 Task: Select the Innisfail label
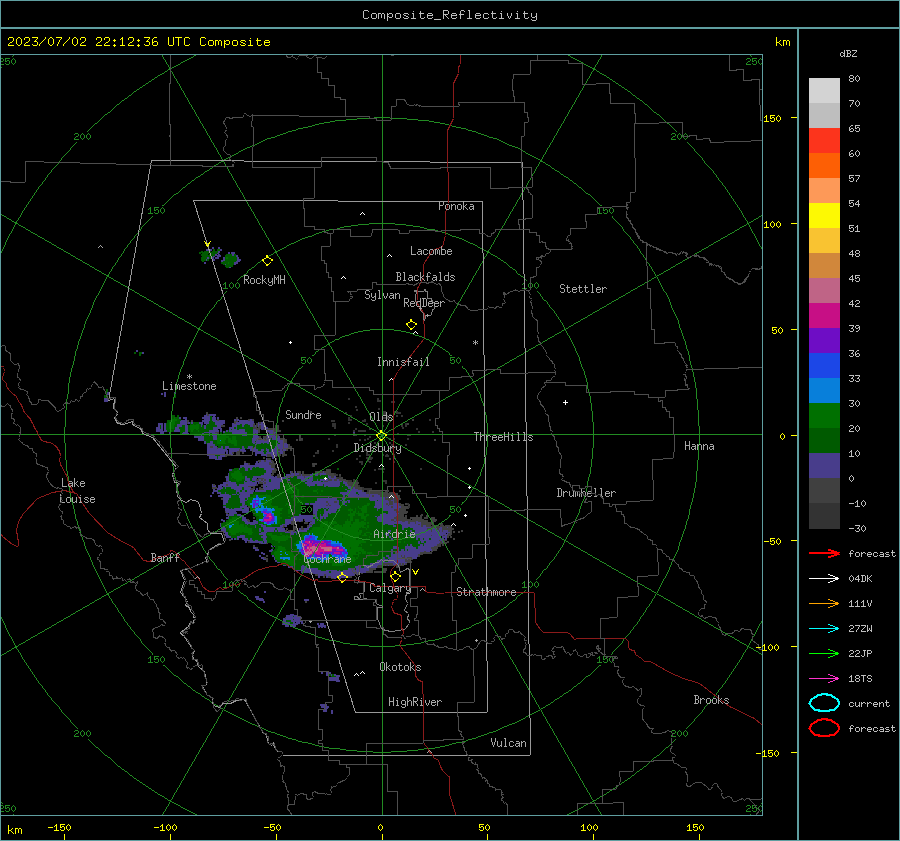(x=403, y=362)
